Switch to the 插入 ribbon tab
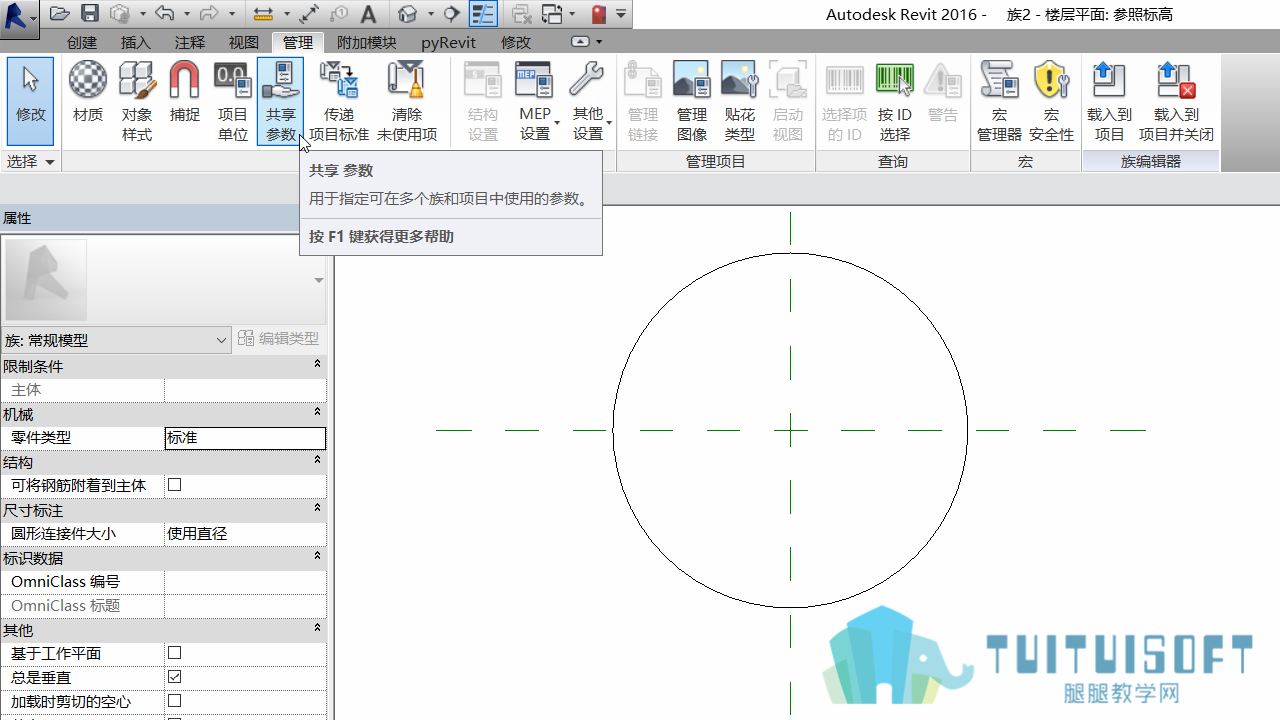This screenshot has height=720, width=1280. point(136,42)
